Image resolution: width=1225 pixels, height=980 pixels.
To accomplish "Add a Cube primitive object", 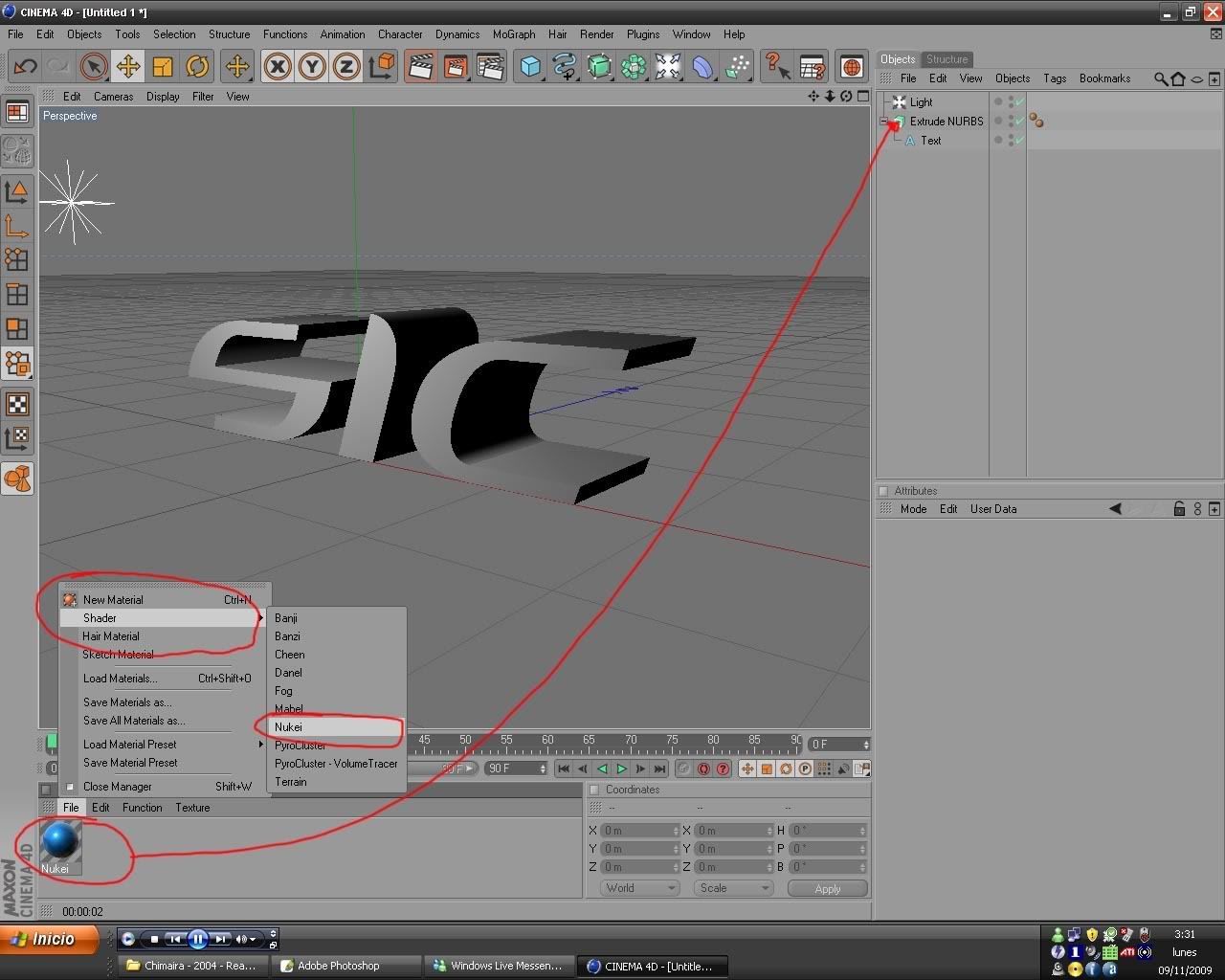I will click(x=530, y=66).
